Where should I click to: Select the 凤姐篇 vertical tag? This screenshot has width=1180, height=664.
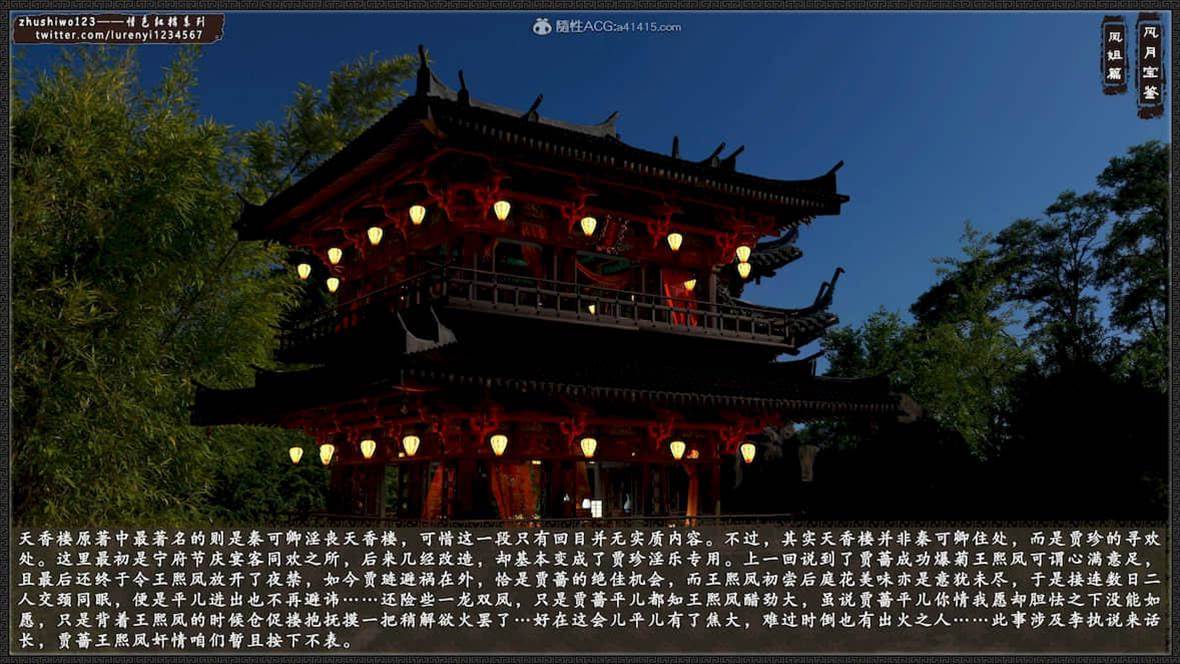1114,55
